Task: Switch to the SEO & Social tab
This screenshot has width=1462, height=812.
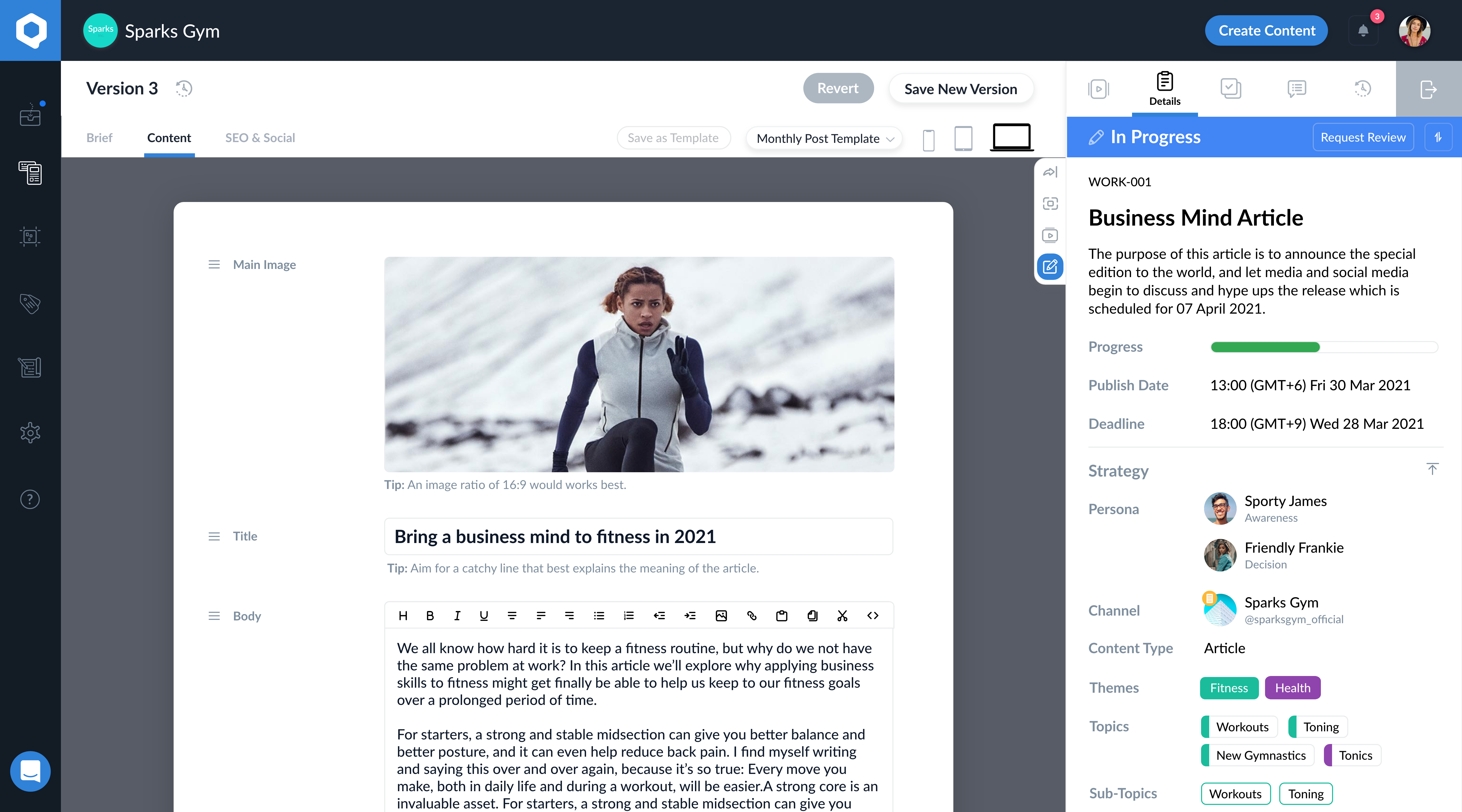Action: (260, 138)
